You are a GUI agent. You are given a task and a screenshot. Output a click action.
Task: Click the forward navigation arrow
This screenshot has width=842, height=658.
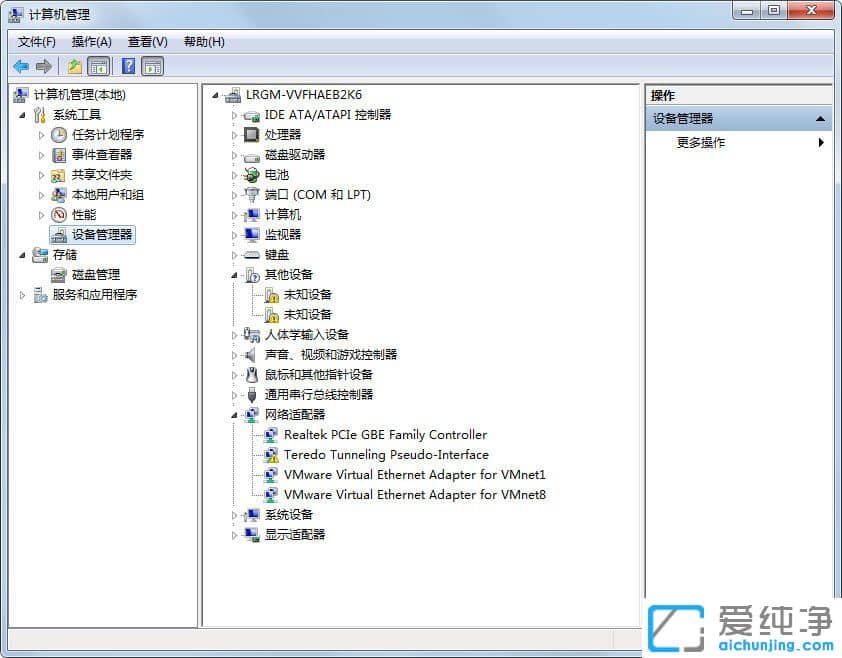[42, 66]
